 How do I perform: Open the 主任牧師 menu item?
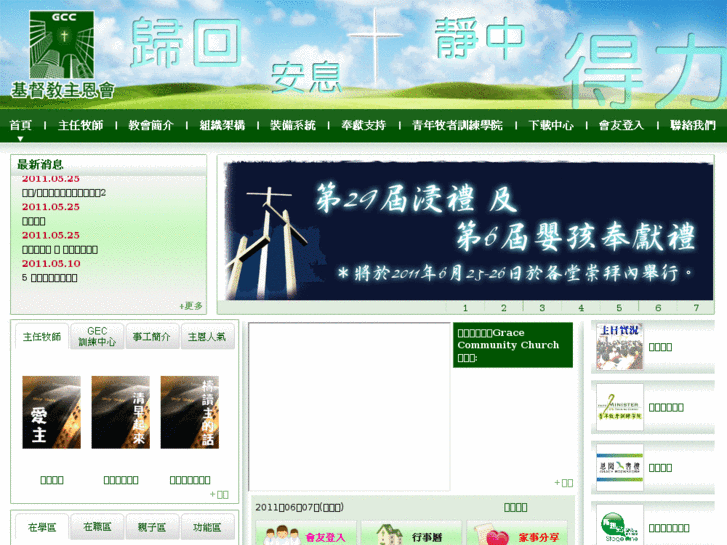click(x=80, y=125)
